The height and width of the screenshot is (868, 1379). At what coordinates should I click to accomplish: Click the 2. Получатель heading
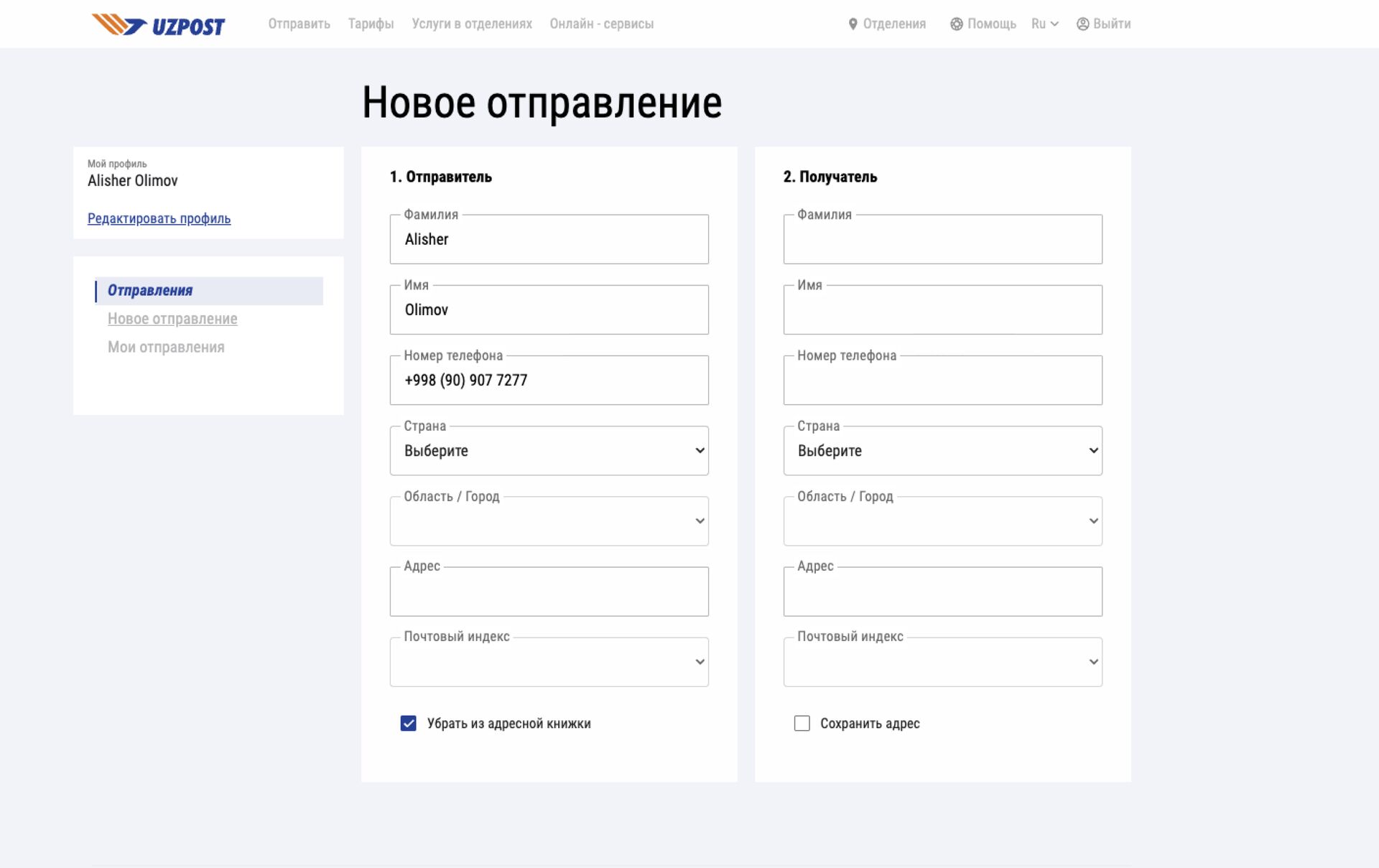[830, 177]
